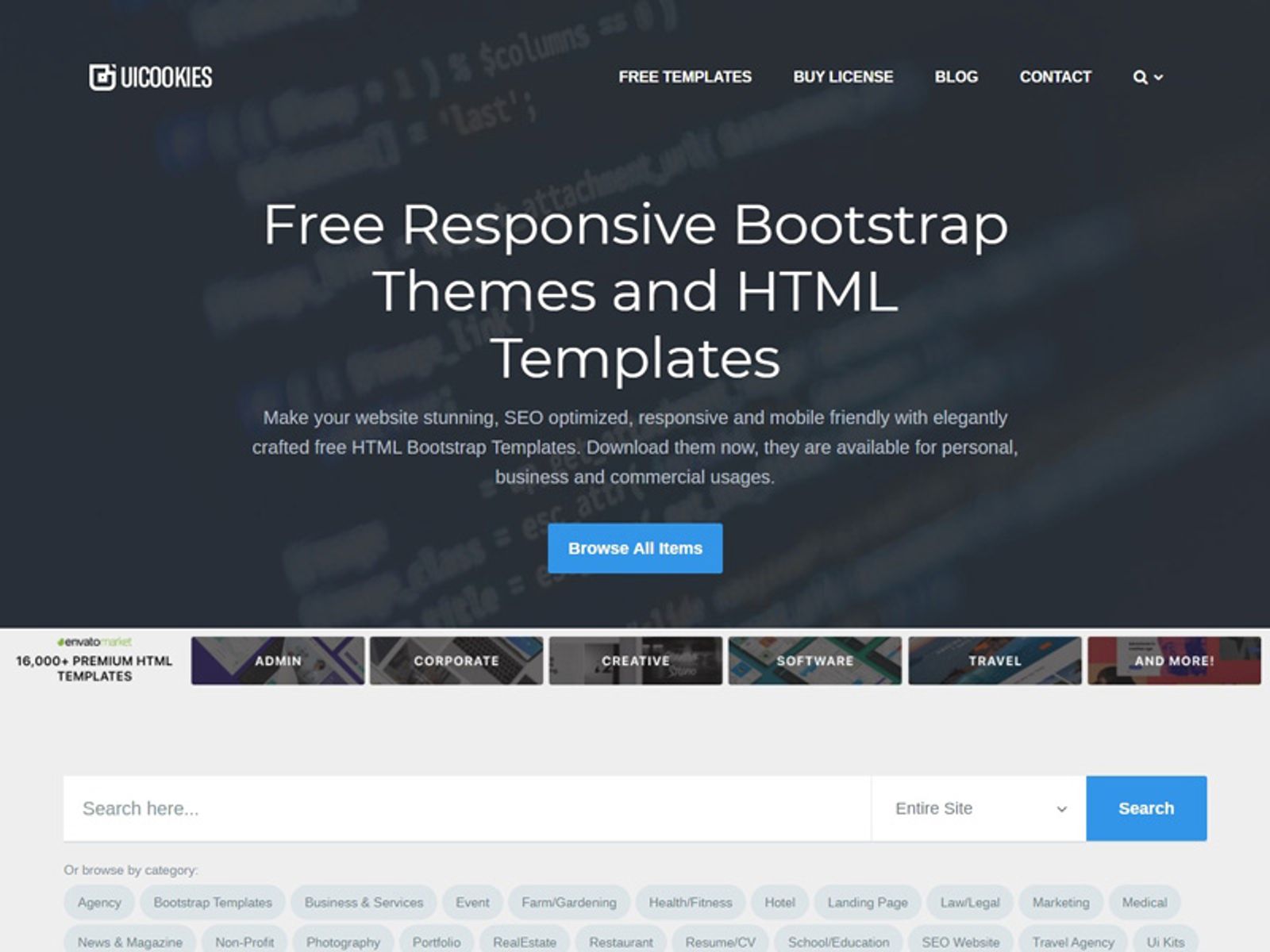This screenshot has width=1270, height=952.
Task: Select the Health/Fitness category tag
Action: tap(691, 902)
